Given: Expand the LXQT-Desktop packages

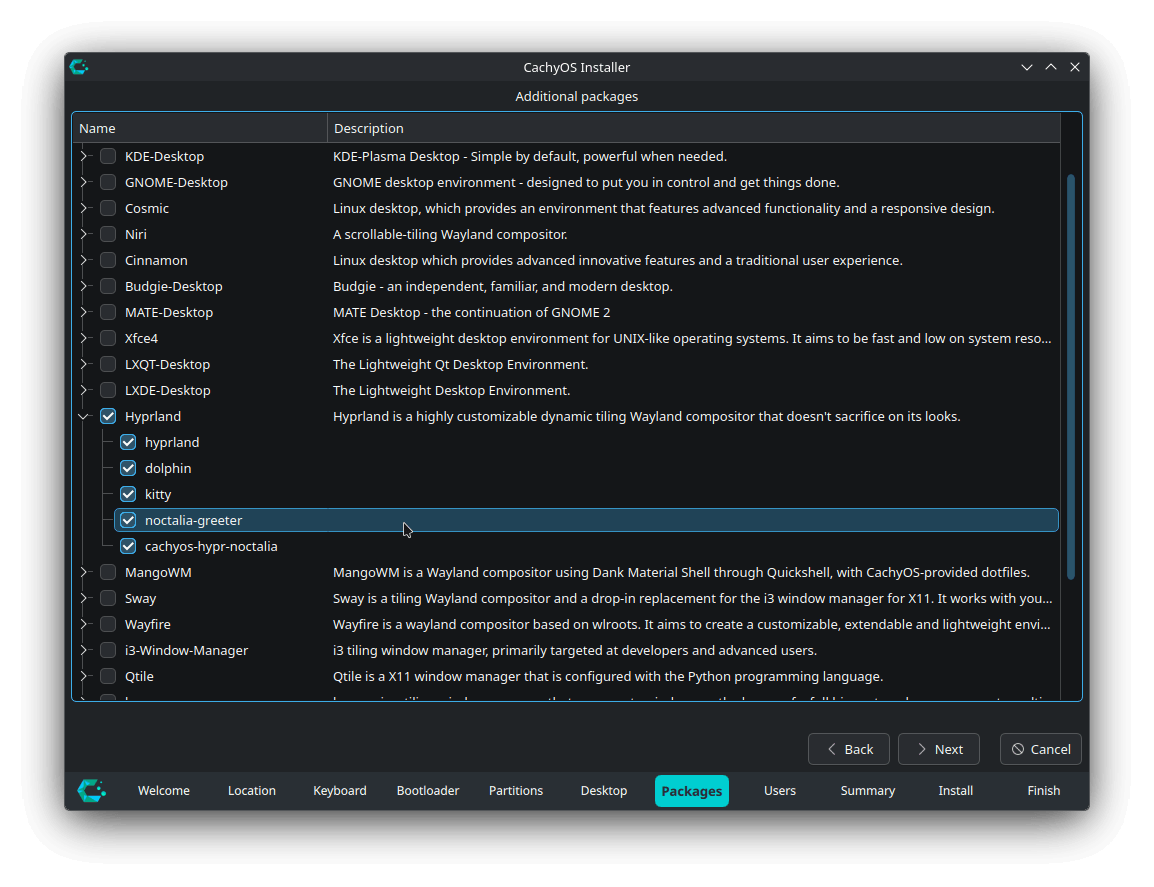Looking at the screenshot, I should tap(84, 364).
